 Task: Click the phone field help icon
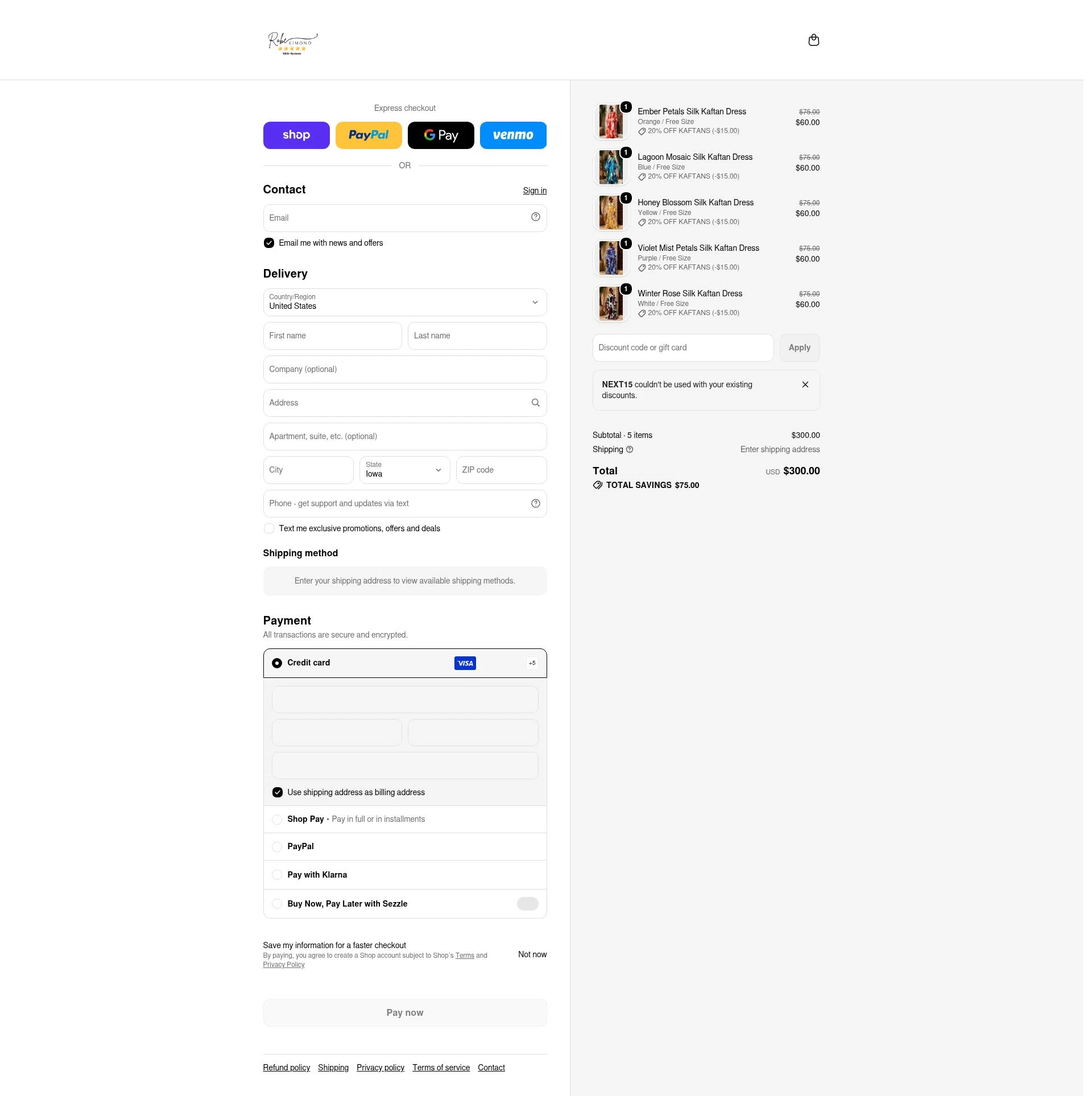[x=535, y=504]
